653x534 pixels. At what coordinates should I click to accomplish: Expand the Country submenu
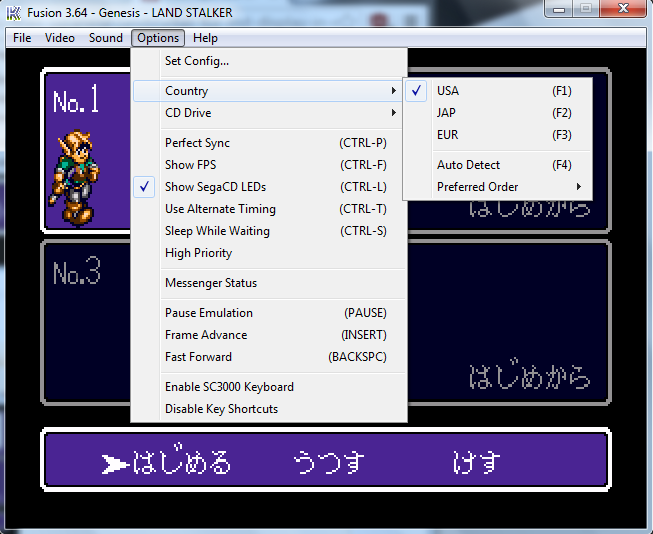(x=269, y=91)
